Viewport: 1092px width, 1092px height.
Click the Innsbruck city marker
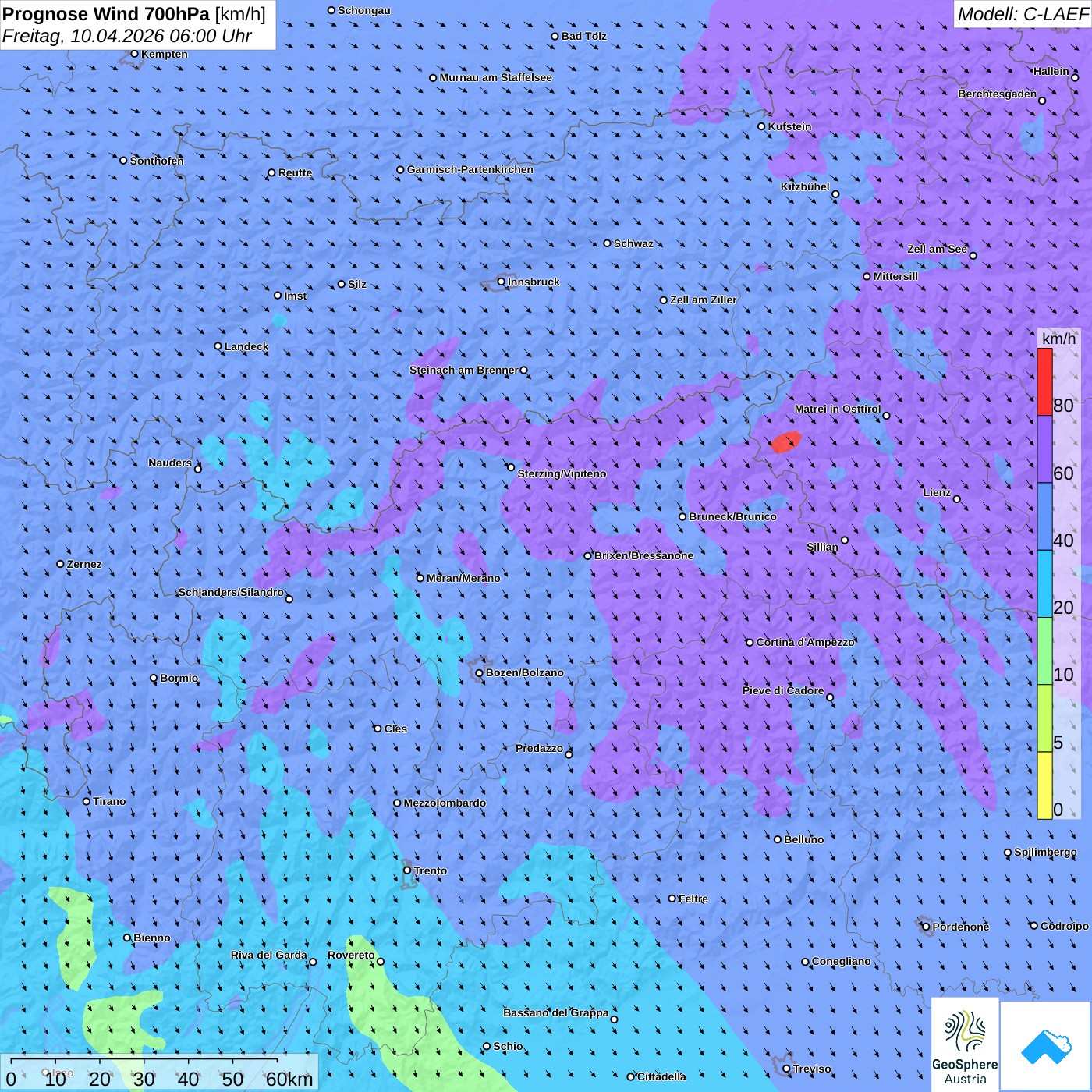coord(502,282)
